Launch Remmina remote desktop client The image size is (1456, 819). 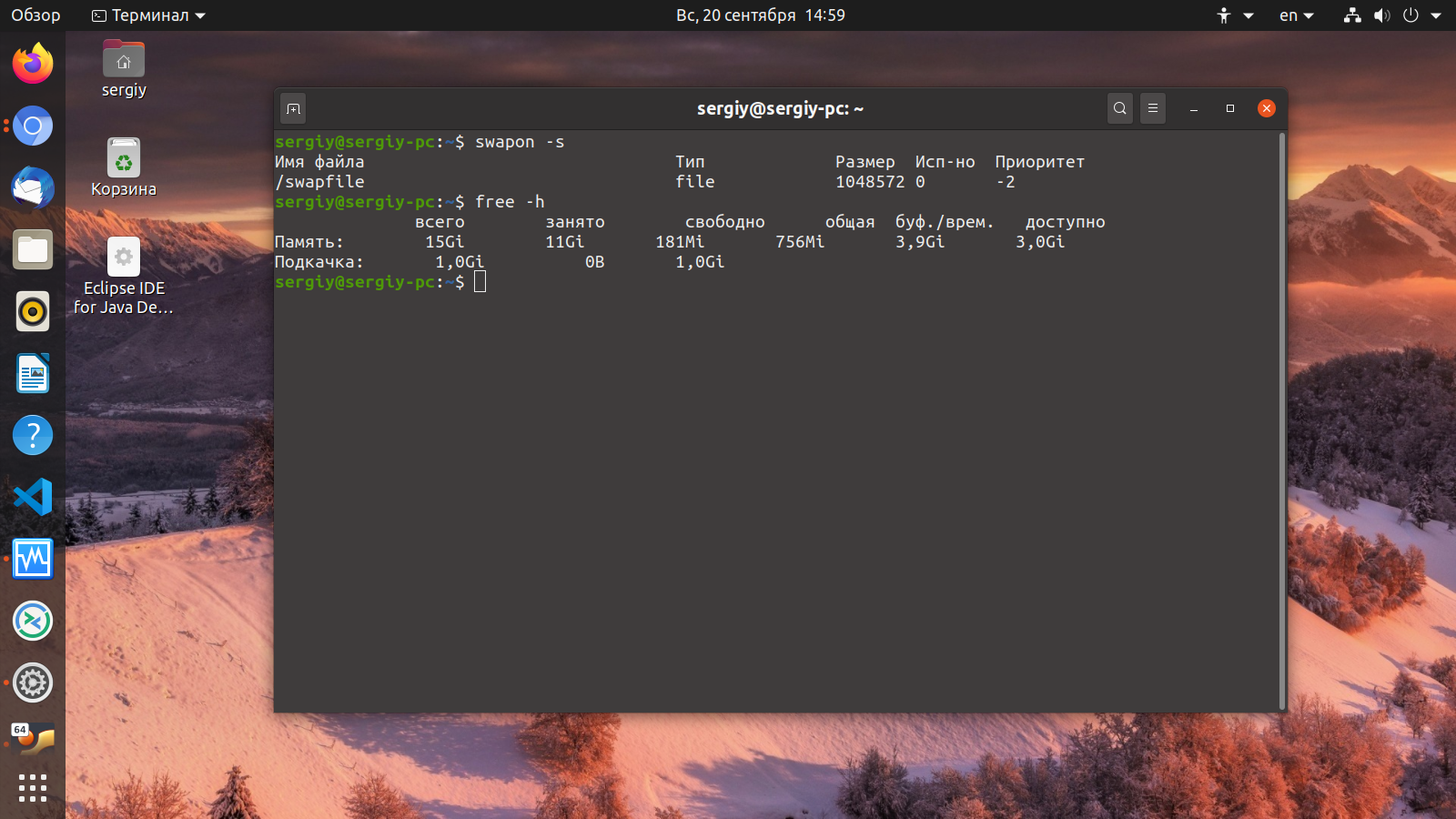pos(33,621)
